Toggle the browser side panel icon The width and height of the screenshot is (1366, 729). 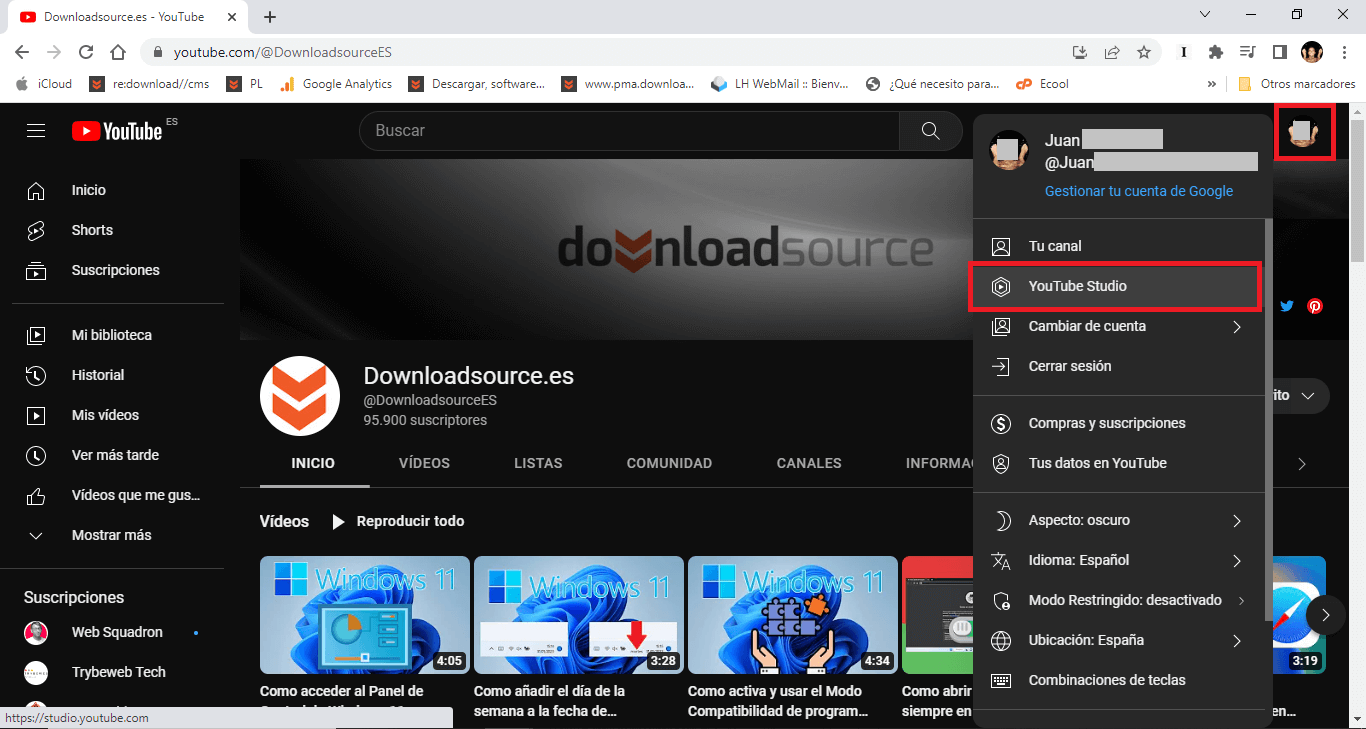pyautogui.click(x=1279, y=52)
